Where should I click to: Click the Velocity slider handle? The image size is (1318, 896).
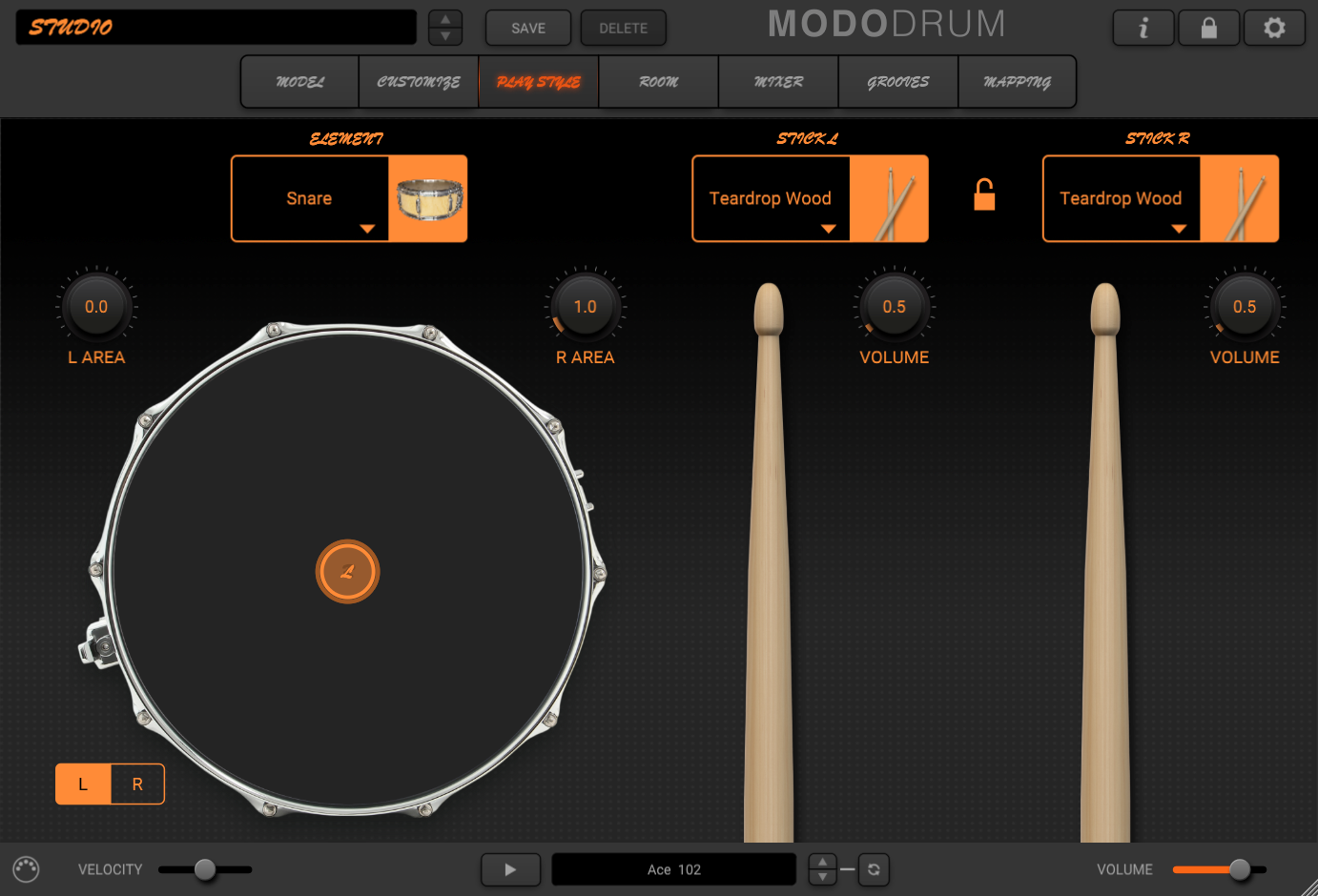tap(204, 869)
